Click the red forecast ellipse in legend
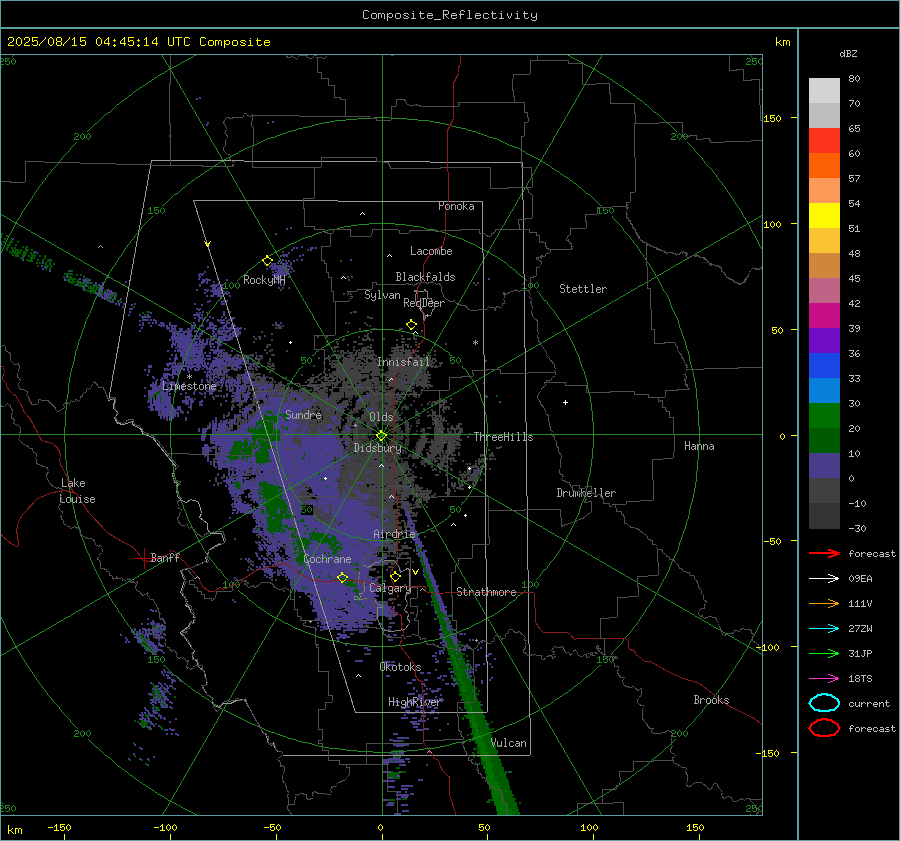Viewport: 900px width, 841px height. (824, 728)
